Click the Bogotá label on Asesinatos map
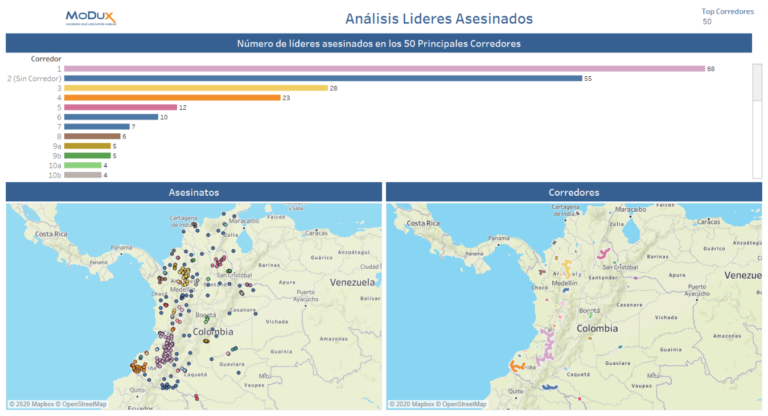The width and height of the screenshot is (768, 416). point(201,313)
